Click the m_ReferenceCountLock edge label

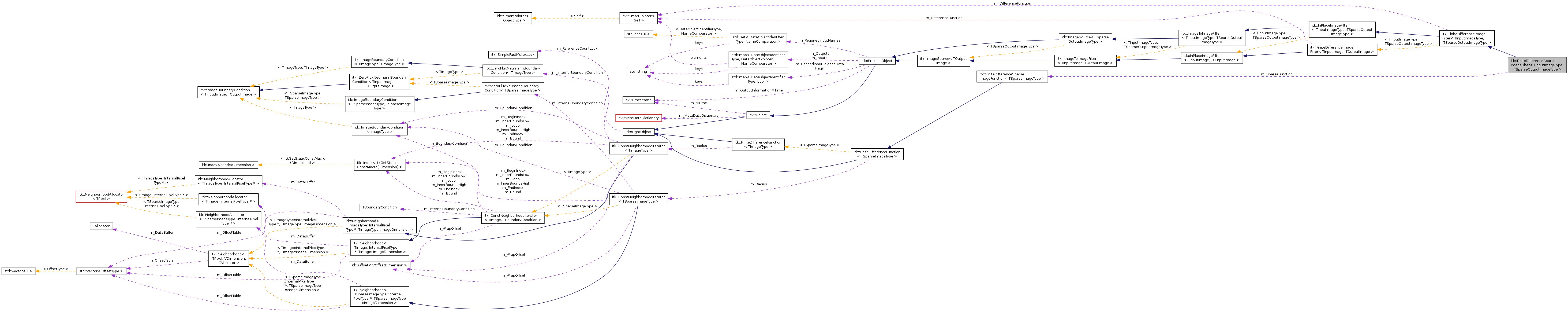(577, 49)
